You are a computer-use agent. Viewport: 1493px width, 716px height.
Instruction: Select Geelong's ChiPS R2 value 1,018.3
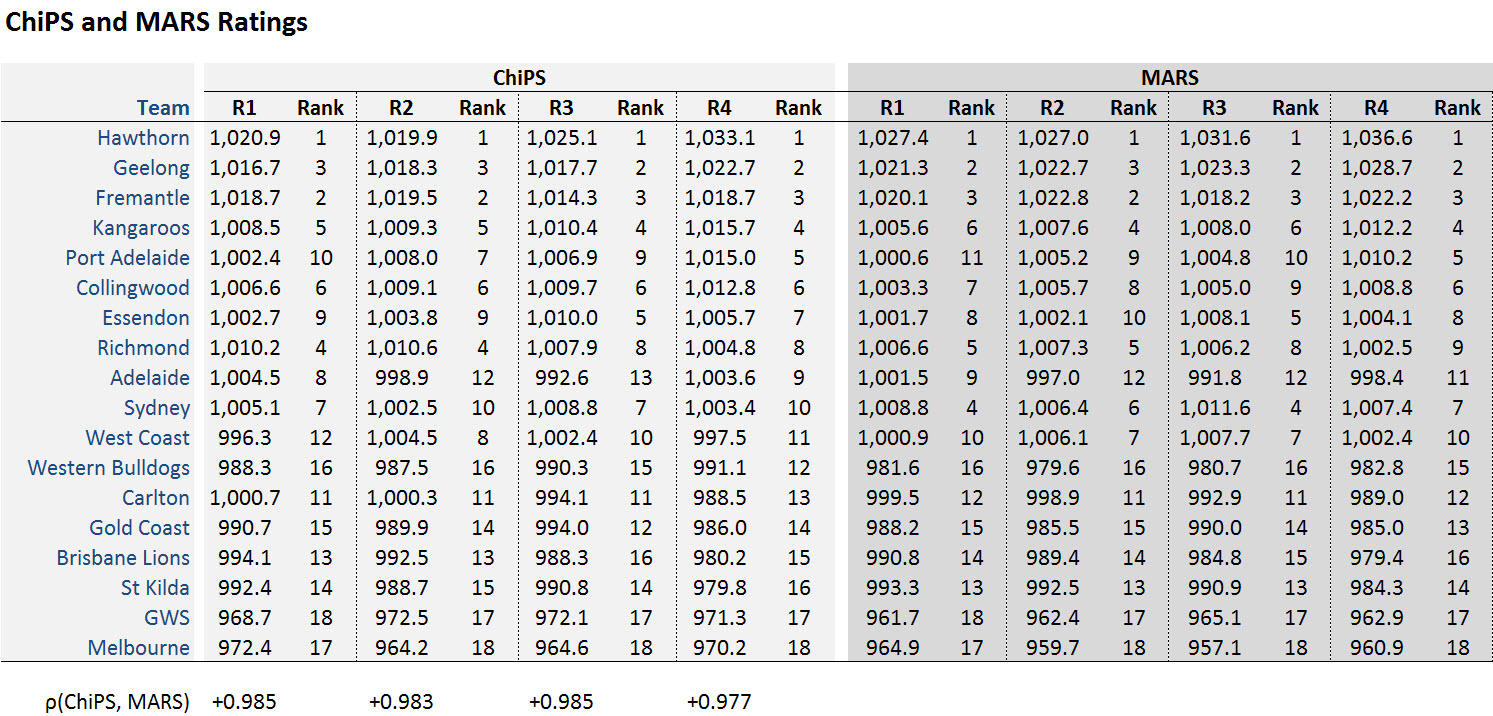click(402, 168)
